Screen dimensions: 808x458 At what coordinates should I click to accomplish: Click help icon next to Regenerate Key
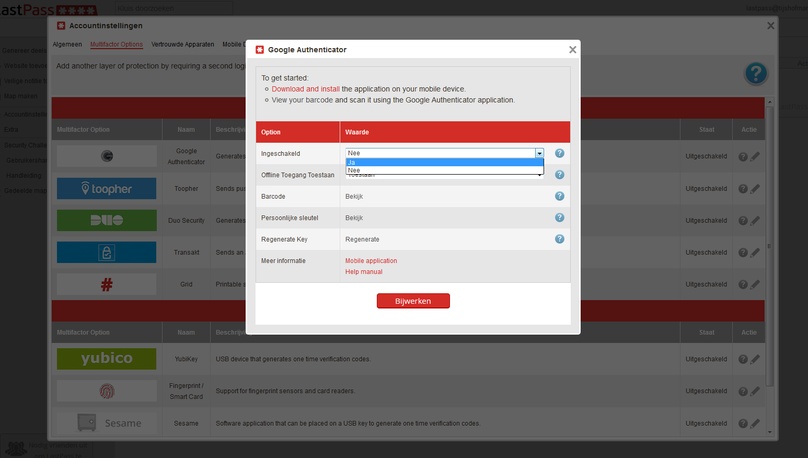pyautogui.click(x=560, y=239)
